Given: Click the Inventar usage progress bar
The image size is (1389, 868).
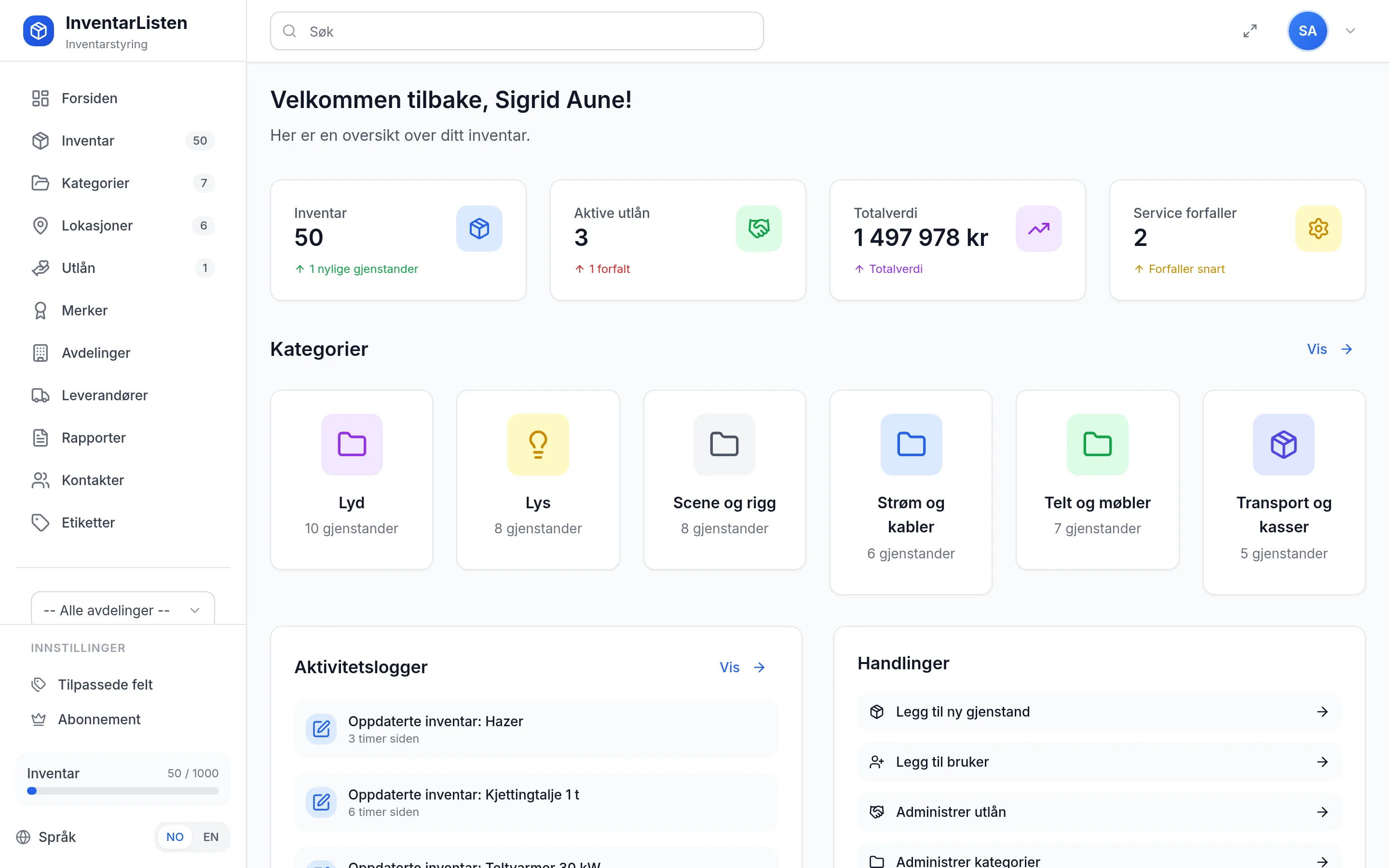Looking at the screenshot, I should (x=123, y=790).
